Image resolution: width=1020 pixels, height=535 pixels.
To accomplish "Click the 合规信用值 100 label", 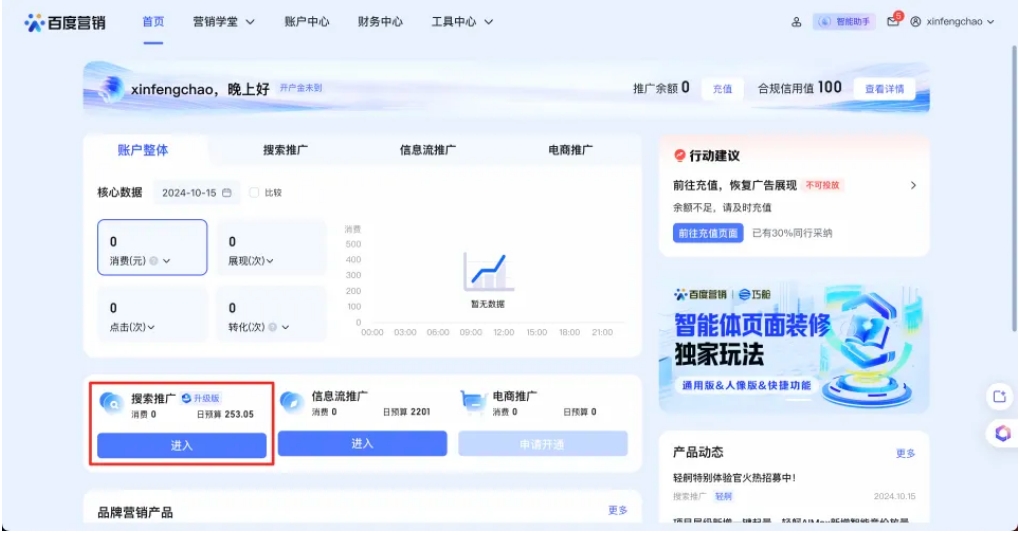I will tap(799, 88).
